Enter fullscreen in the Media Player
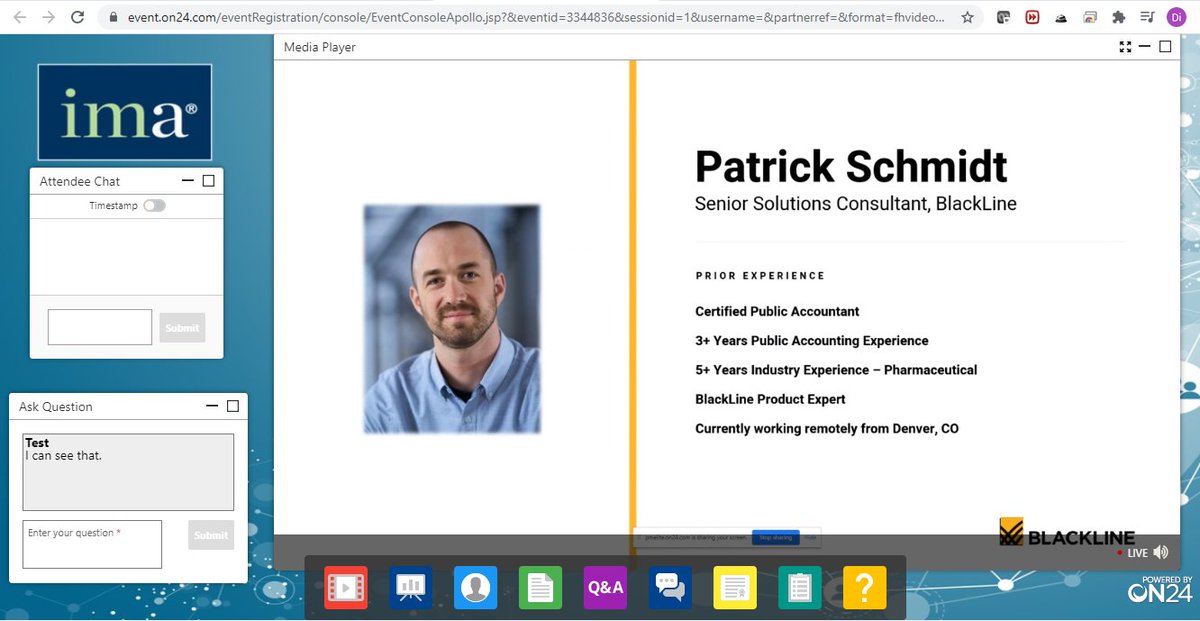The image size is (1200, 621). pos(1125,47)
